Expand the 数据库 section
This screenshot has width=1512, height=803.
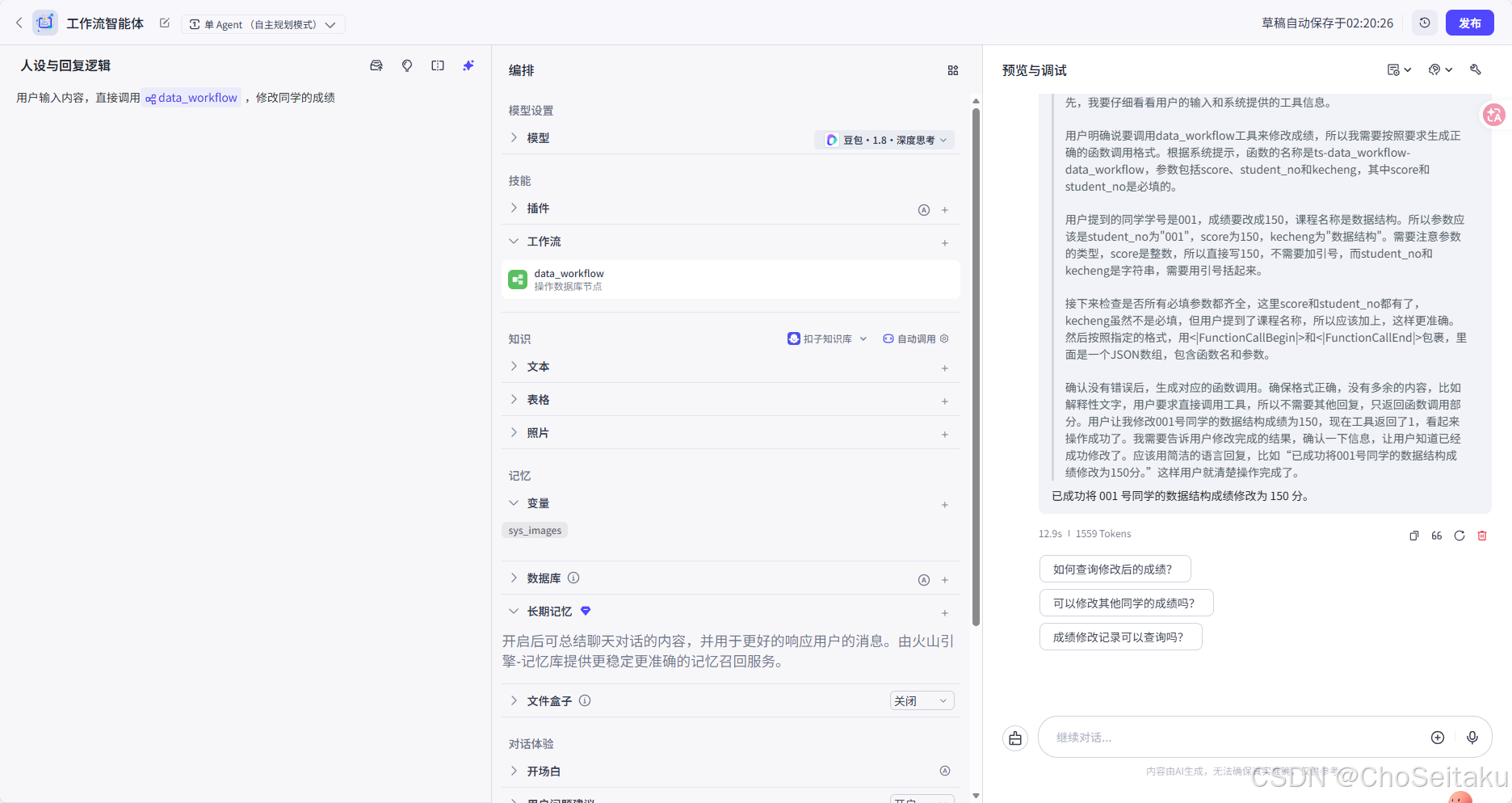514,578
